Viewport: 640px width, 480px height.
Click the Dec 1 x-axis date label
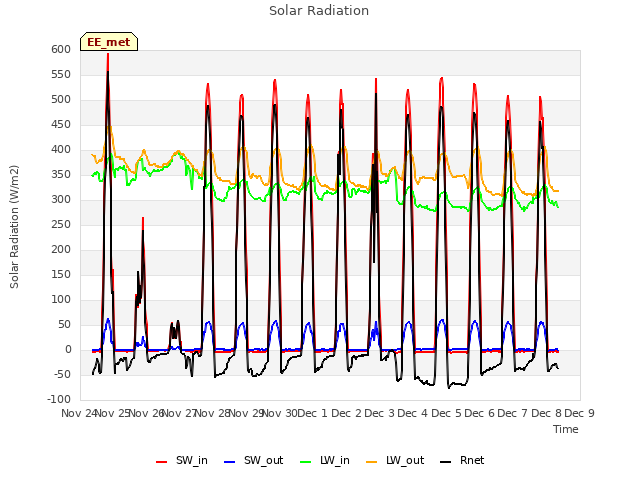[312, 413]
